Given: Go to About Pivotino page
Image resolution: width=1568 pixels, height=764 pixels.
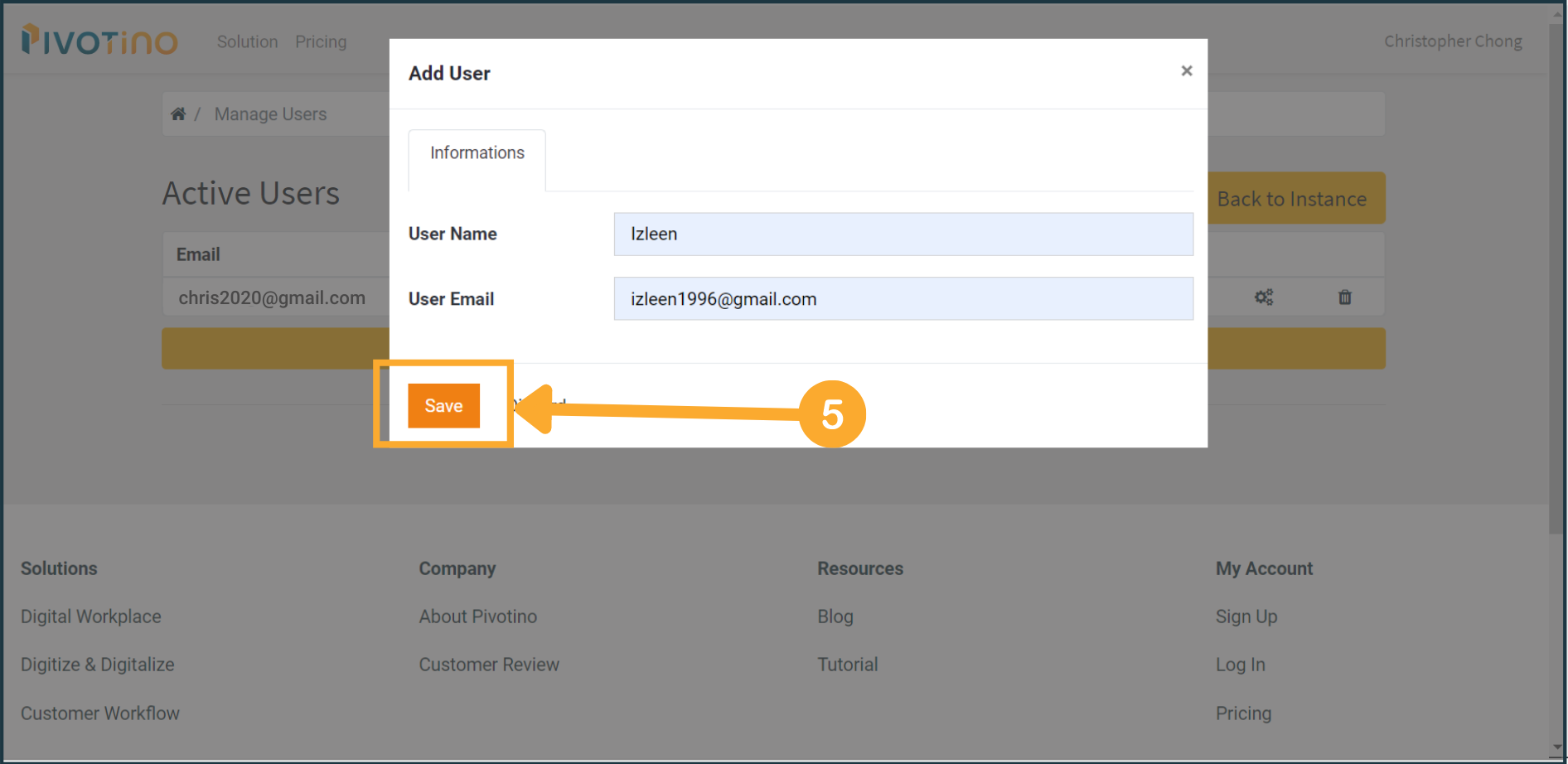Looking at the screenshot, I should point(477,617).
